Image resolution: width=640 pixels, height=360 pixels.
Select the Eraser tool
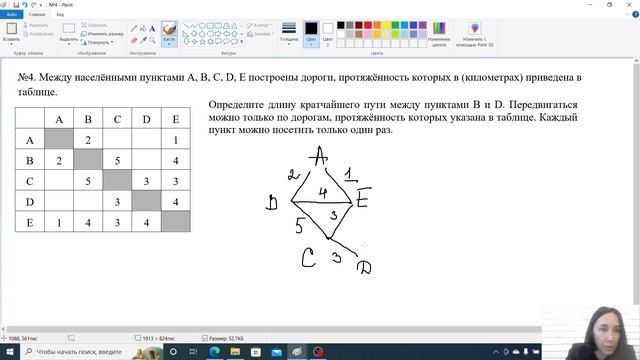click(134, 40)
